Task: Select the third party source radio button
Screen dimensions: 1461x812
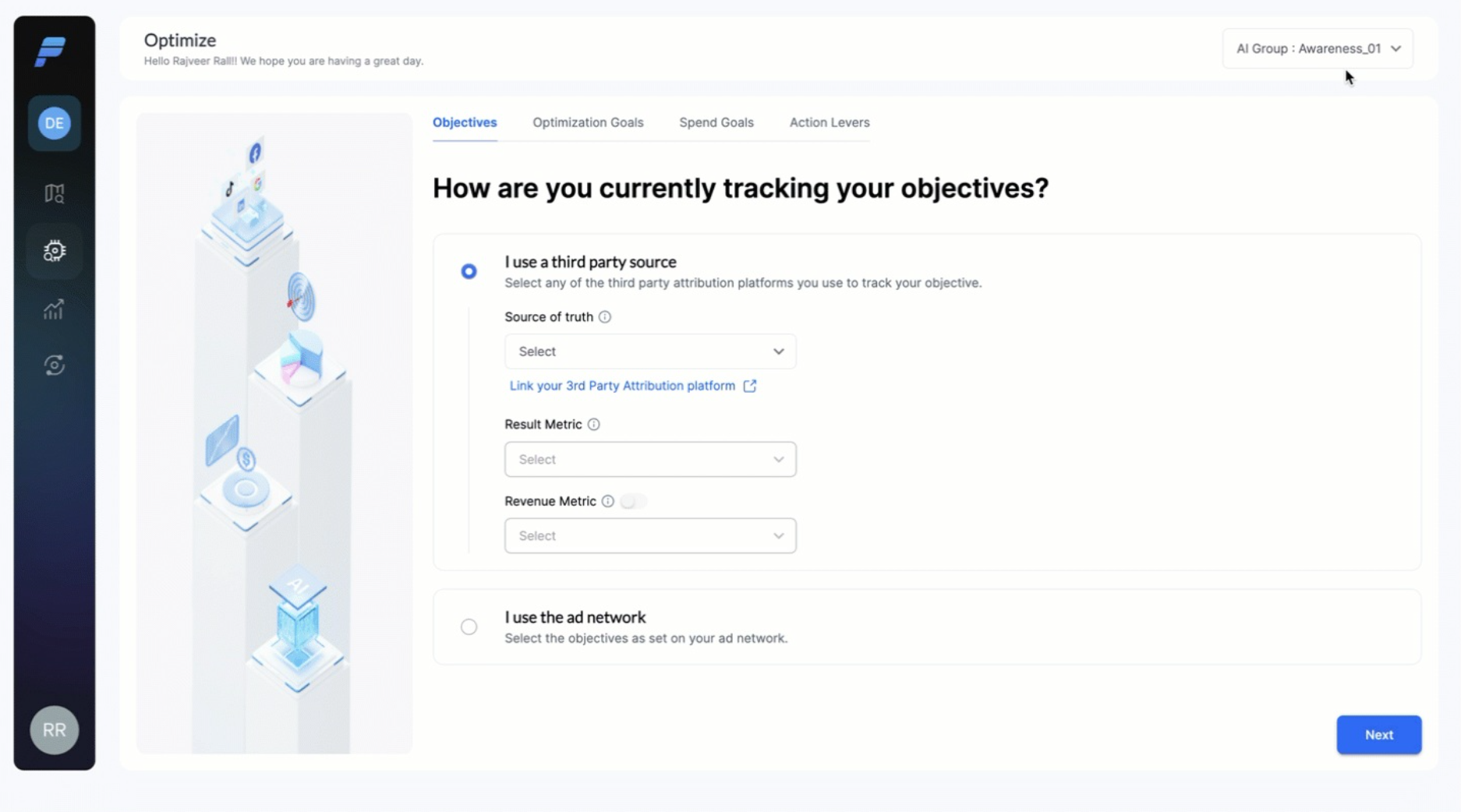Action: 469,271
